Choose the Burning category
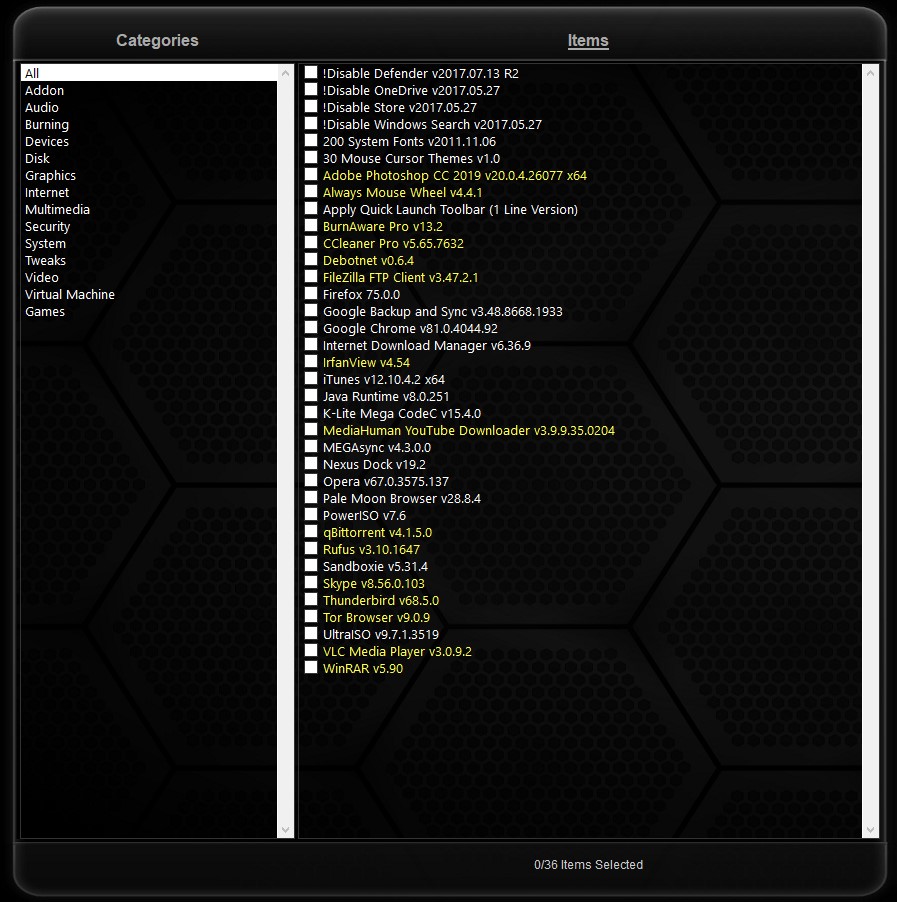The image size is (897, 902). pyautogui.click(x=149, y=124)
